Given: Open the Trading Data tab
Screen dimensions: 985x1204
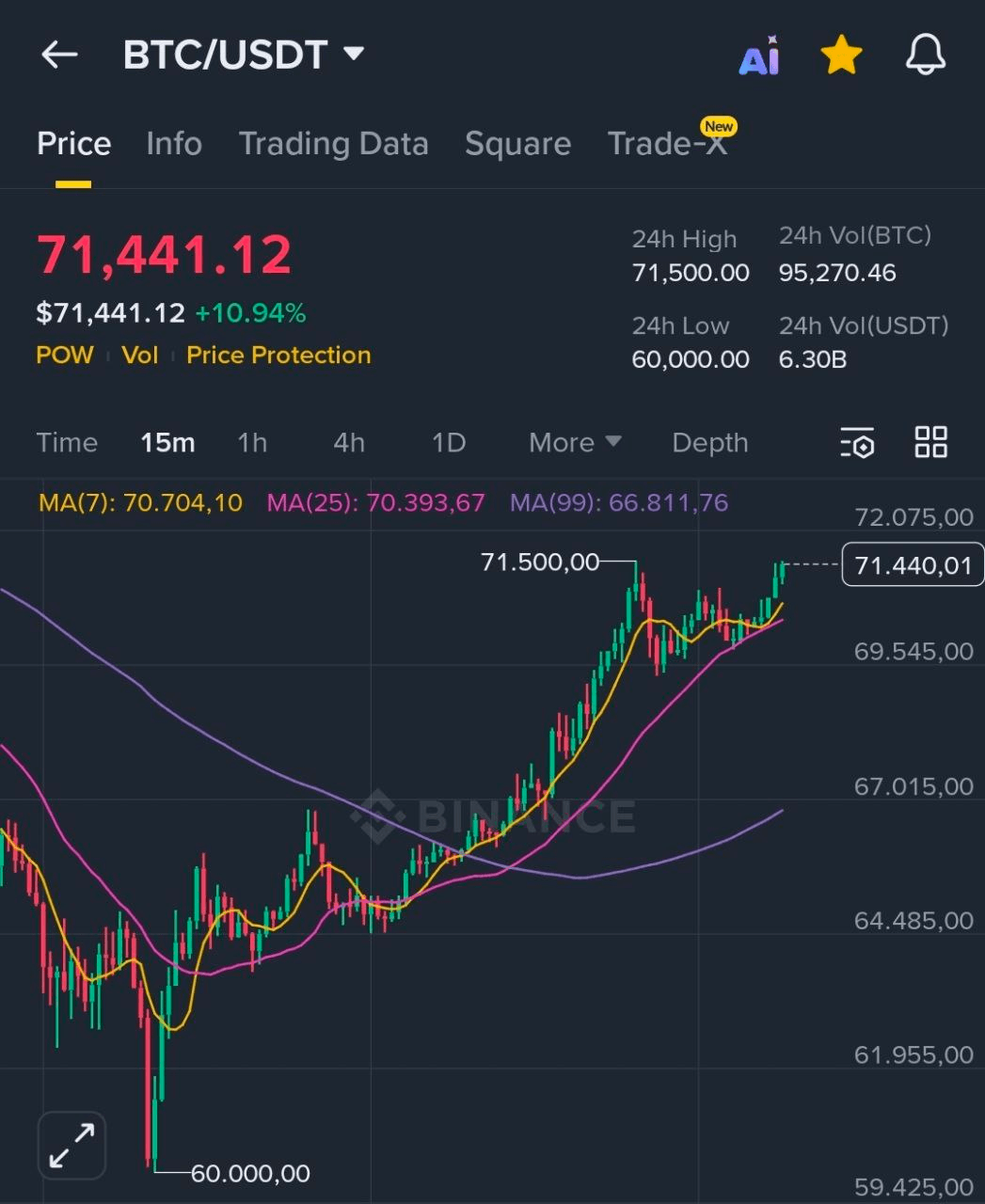Looking at the screenshot, I should pos(334,143).
